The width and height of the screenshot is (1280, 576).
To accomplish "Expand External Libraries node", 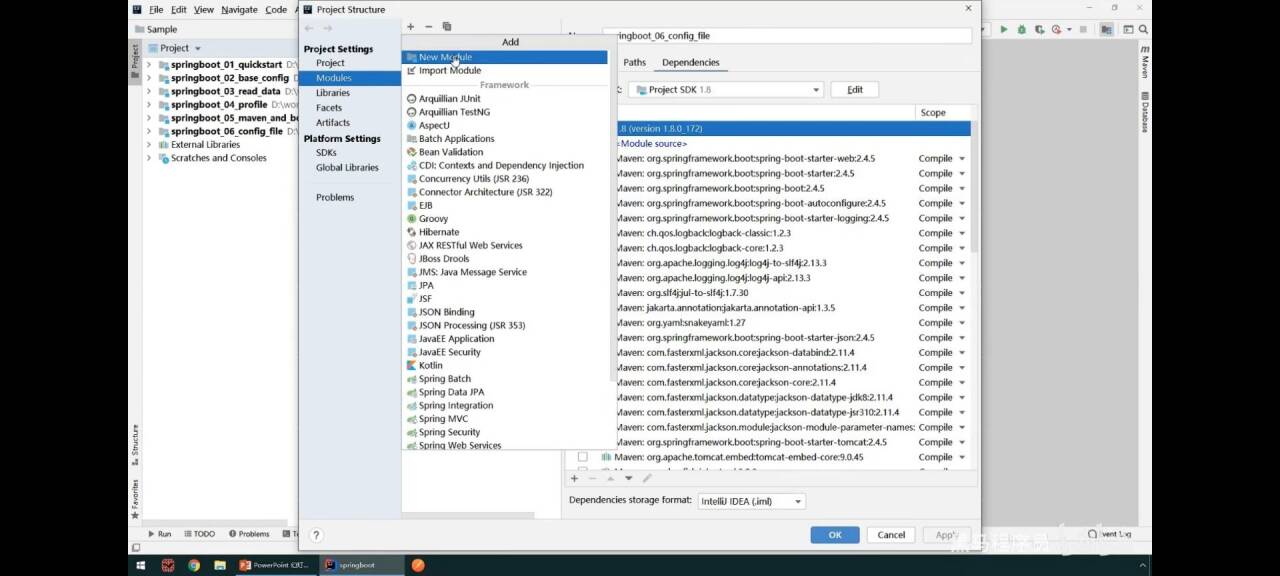I will point(149,145).
